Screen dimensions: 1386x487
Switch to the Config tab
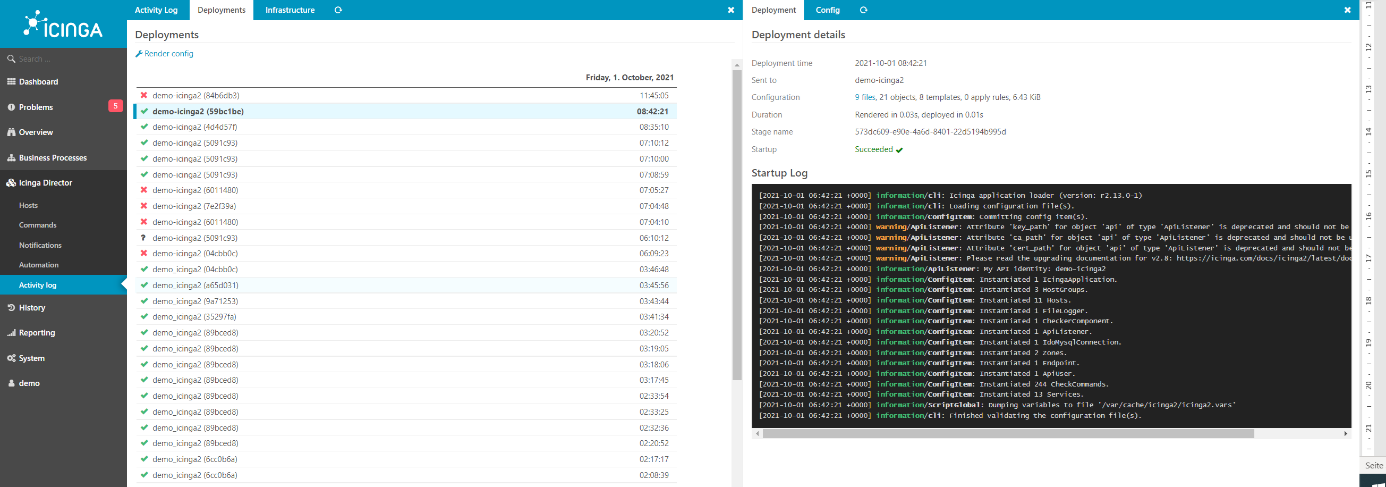pos(828,10)
